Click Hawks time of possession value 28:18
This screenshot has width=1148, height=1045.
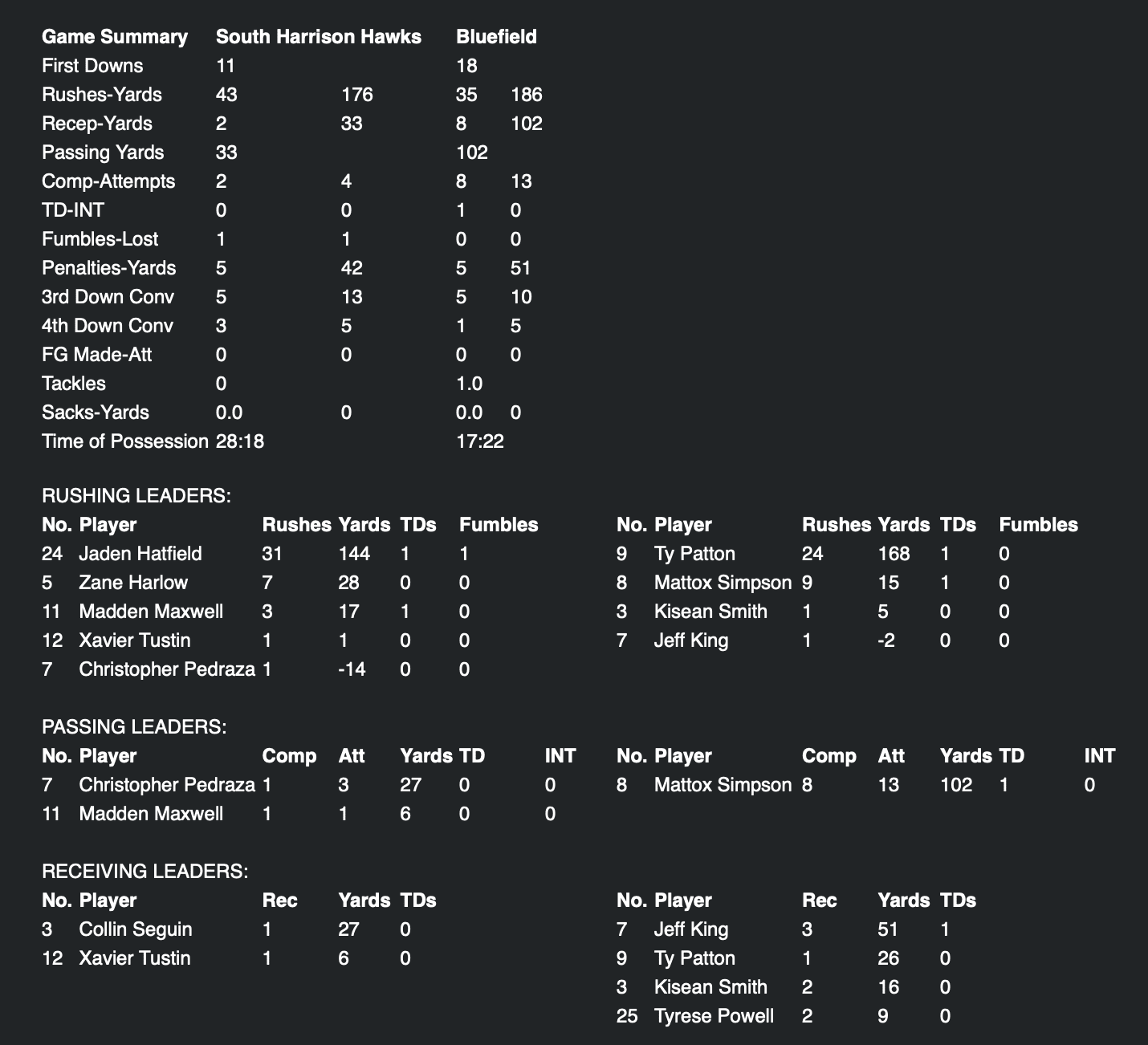(240, 441)
